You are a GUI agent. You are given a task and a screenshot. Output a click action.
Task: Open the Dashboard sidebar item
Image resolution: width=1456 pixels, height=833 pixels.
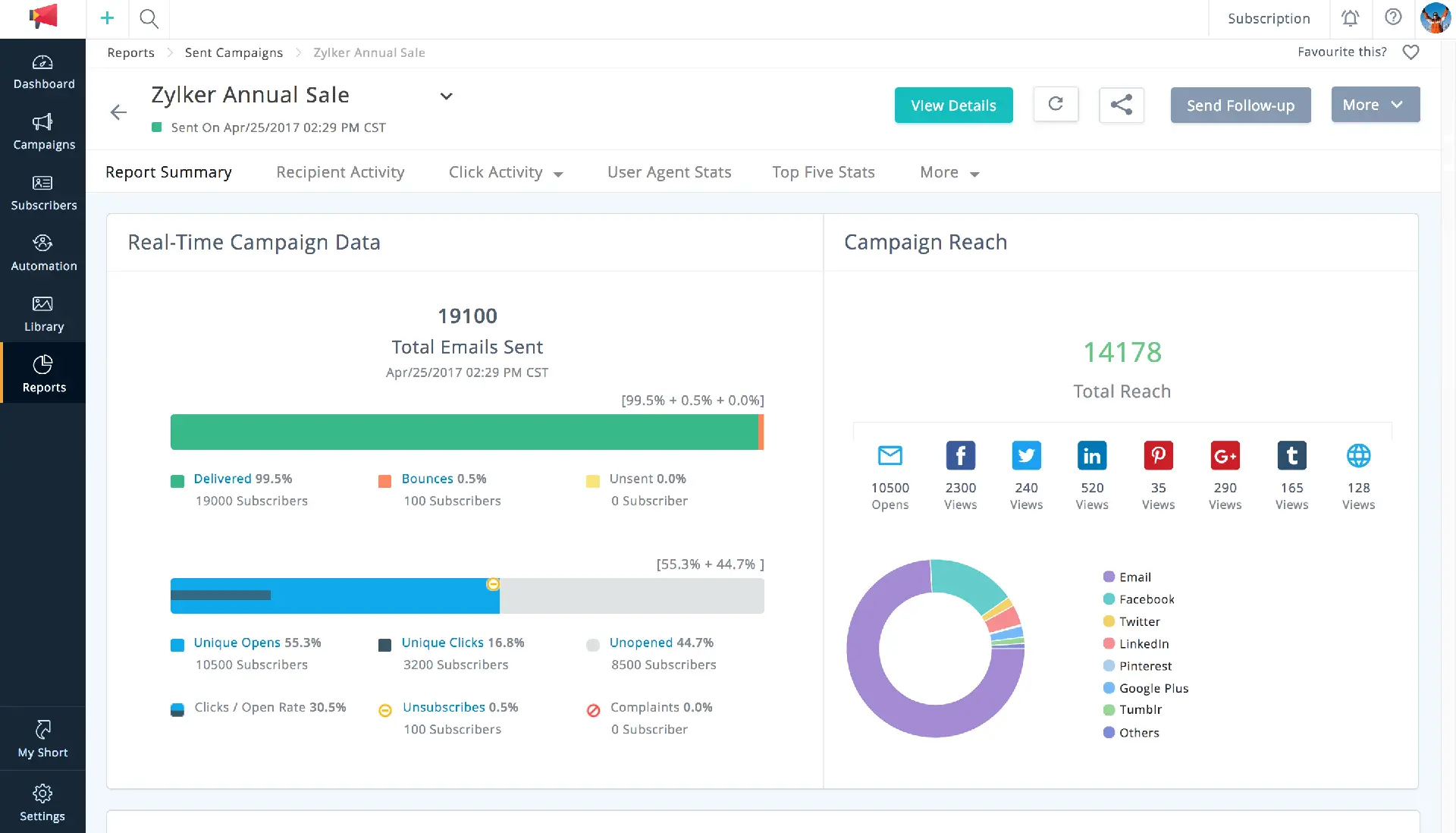coord(43,72)
